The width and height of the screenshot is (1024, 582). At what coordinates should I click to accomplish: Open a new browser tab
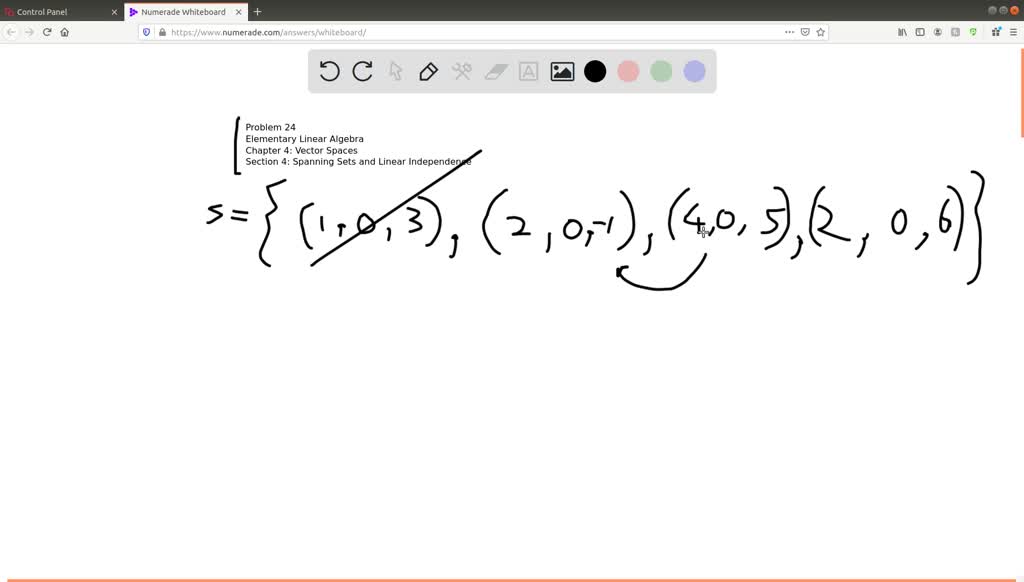(257, 12)
